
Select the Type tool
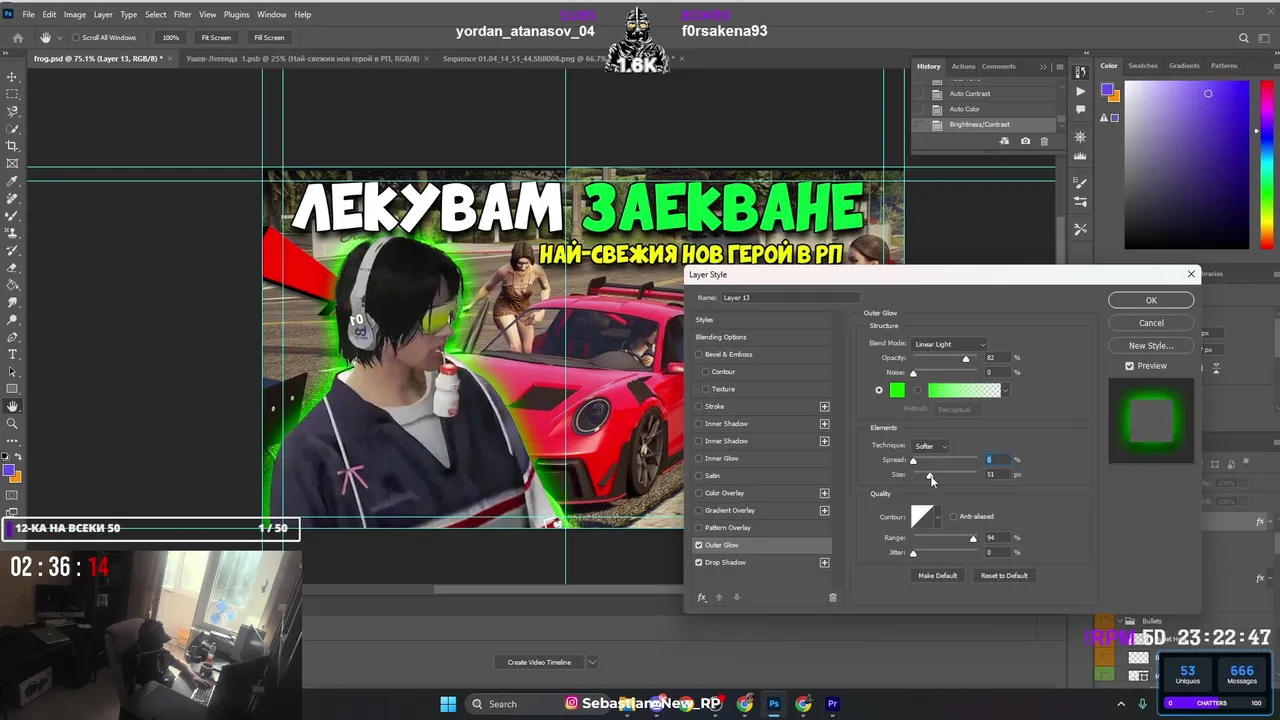(12, 354)
